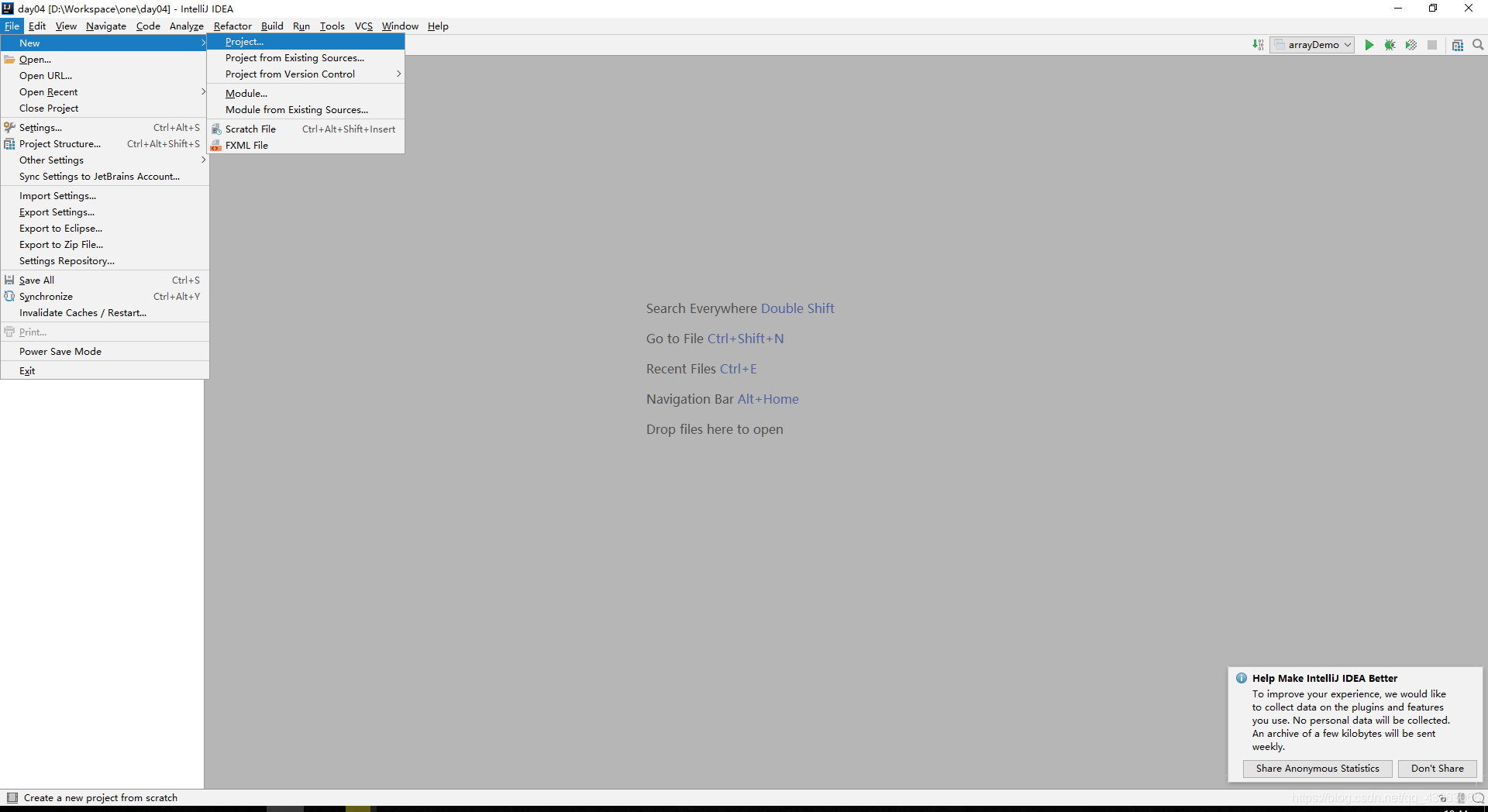Click the Search Everywhere magnifier icon
1488x812 pixels.
click(x=1478, y=45)
